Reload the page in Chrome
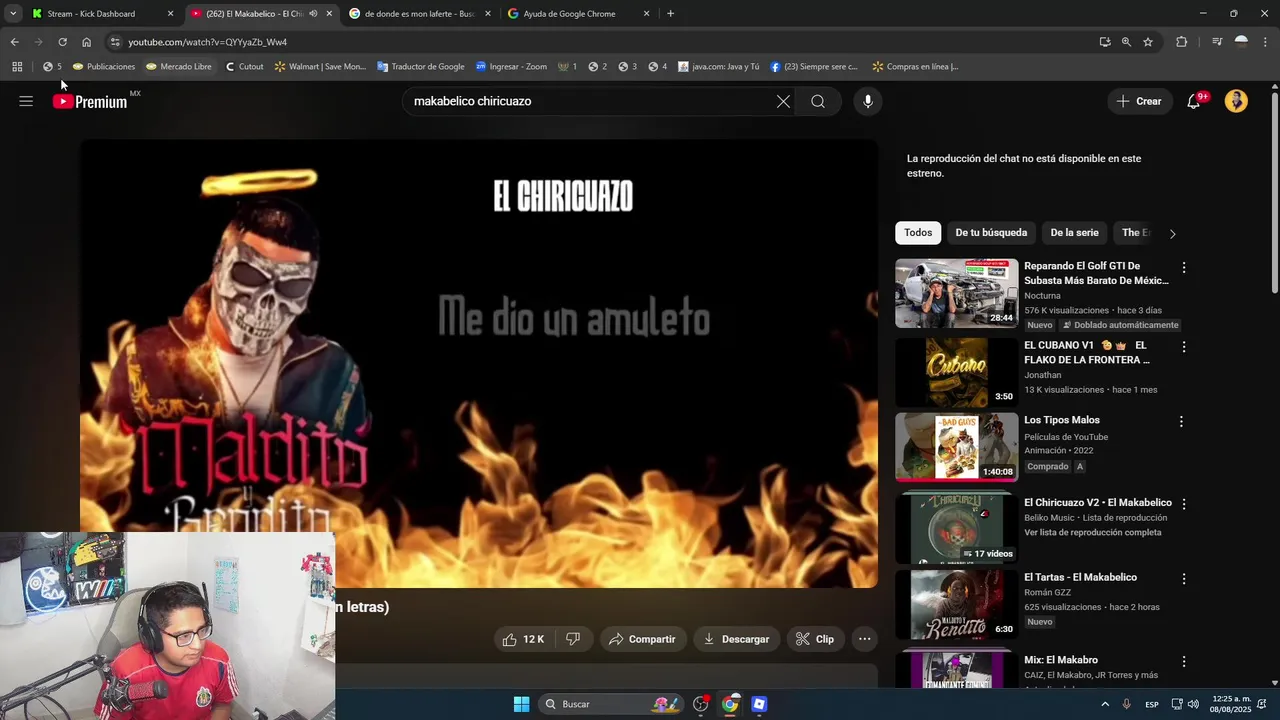 (62, 42)
